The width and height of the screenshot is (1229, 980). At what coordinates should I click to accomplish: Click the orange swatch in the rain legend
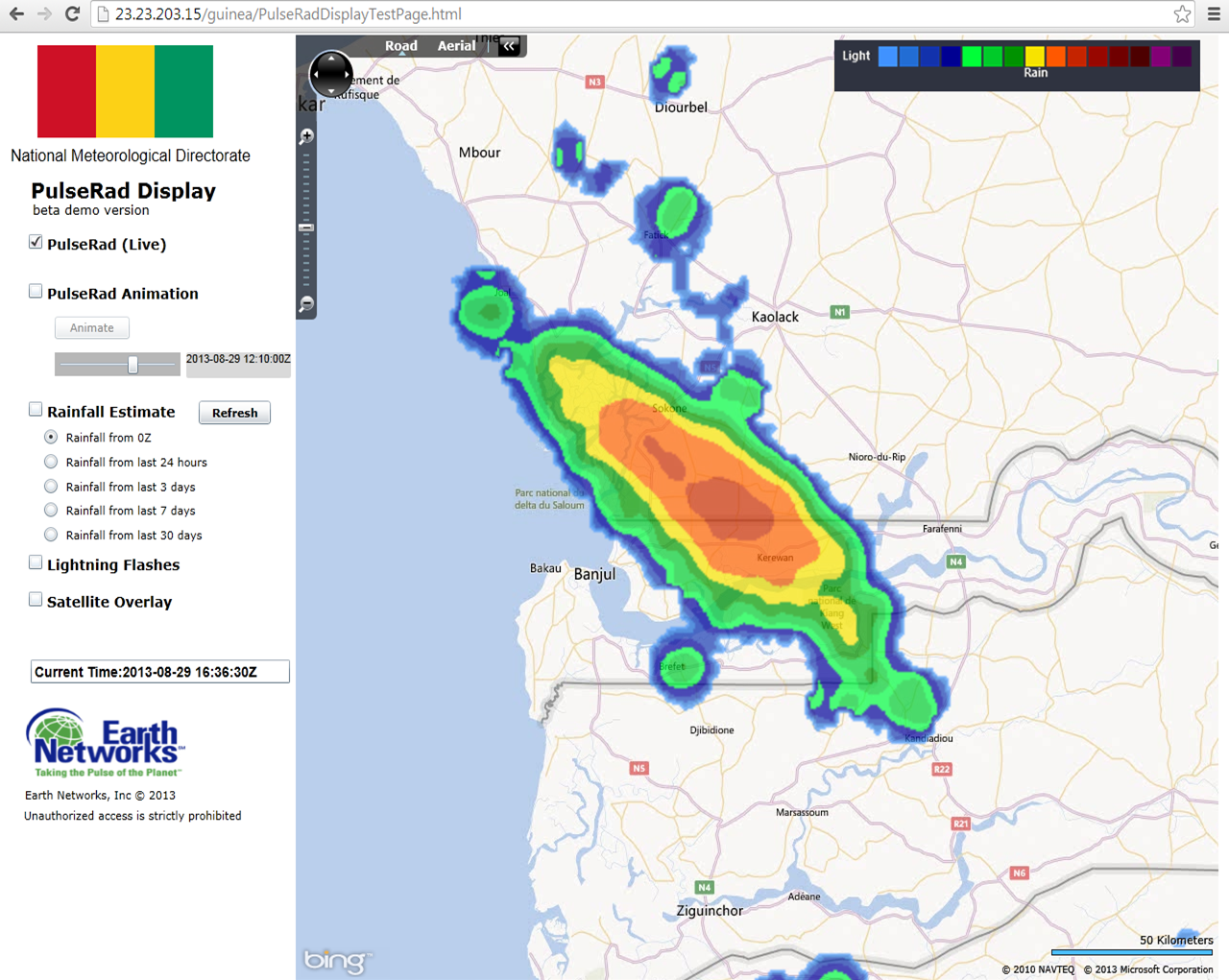click(x=1055, y=57)
